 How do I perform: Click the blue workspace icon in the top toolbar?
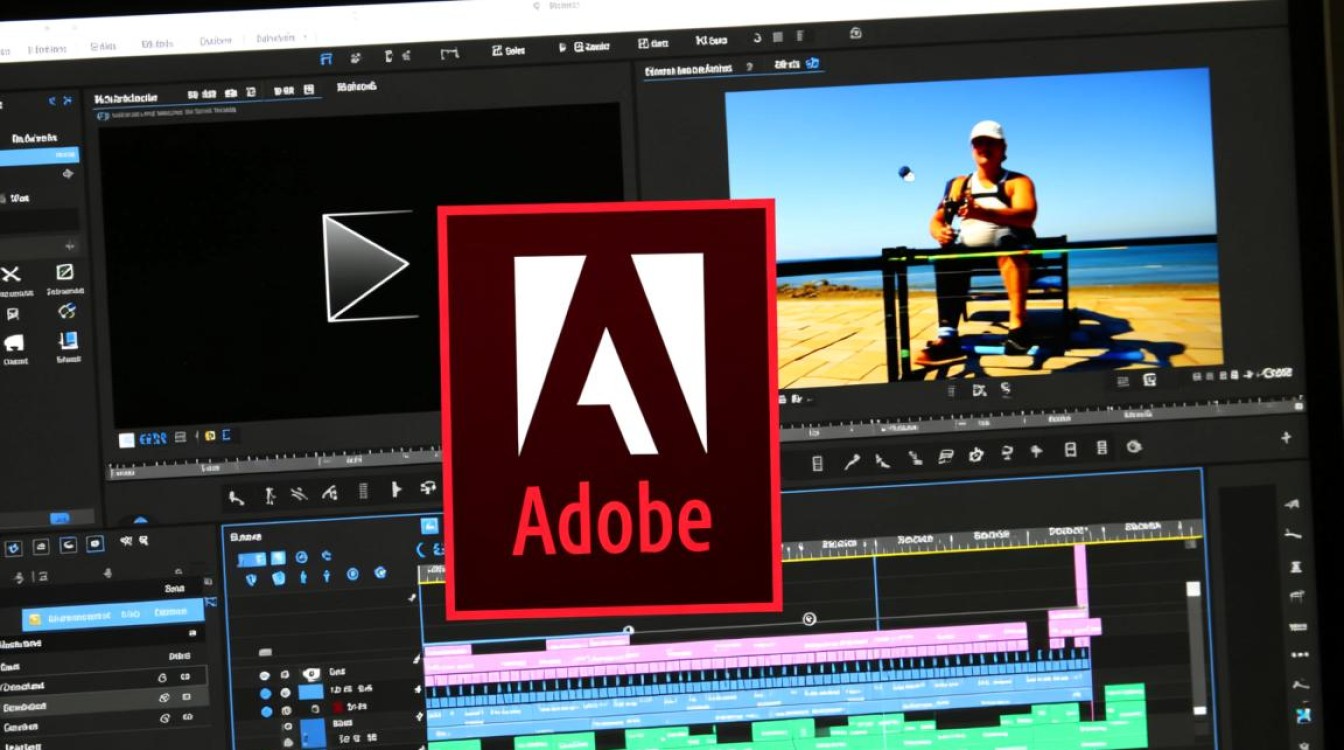(x=326, y=59)
